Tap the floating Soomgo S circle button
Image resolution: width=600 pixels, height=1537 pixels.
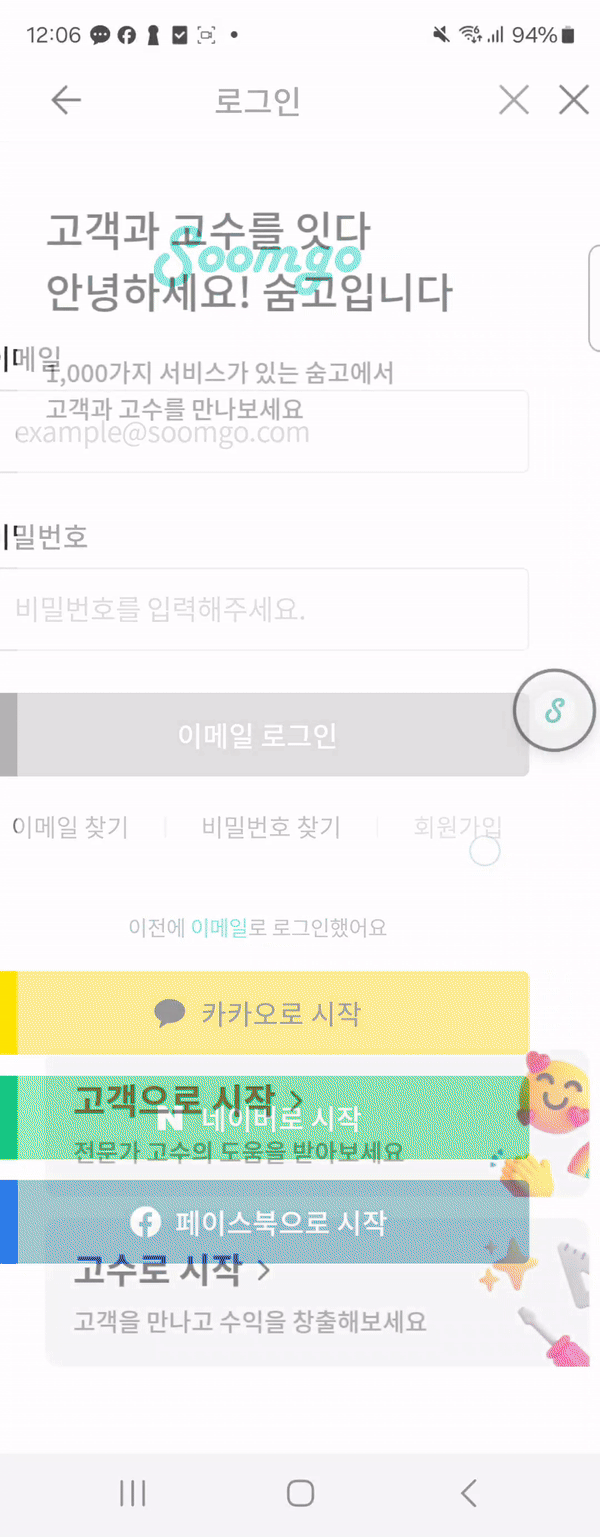point(554,711)
